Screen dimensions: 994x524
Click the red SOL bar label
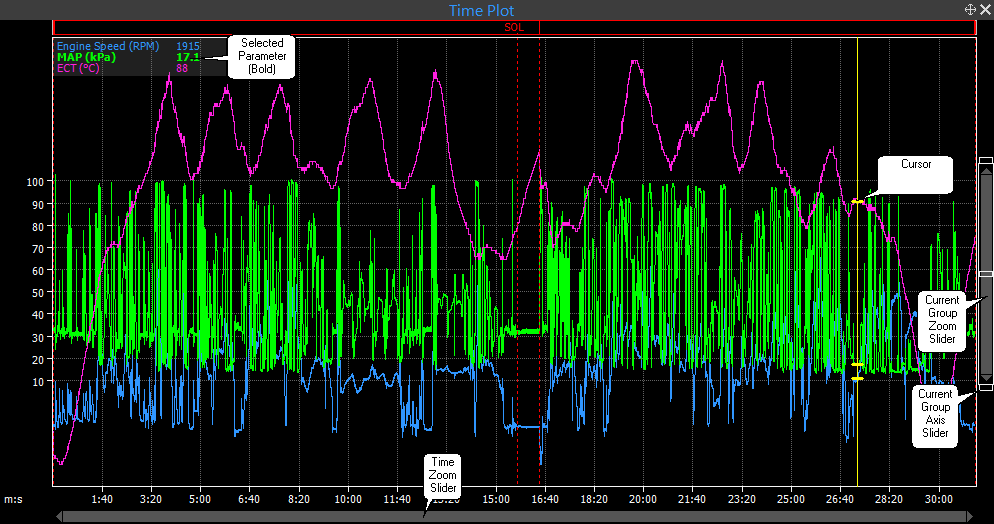tap(514, 28)
